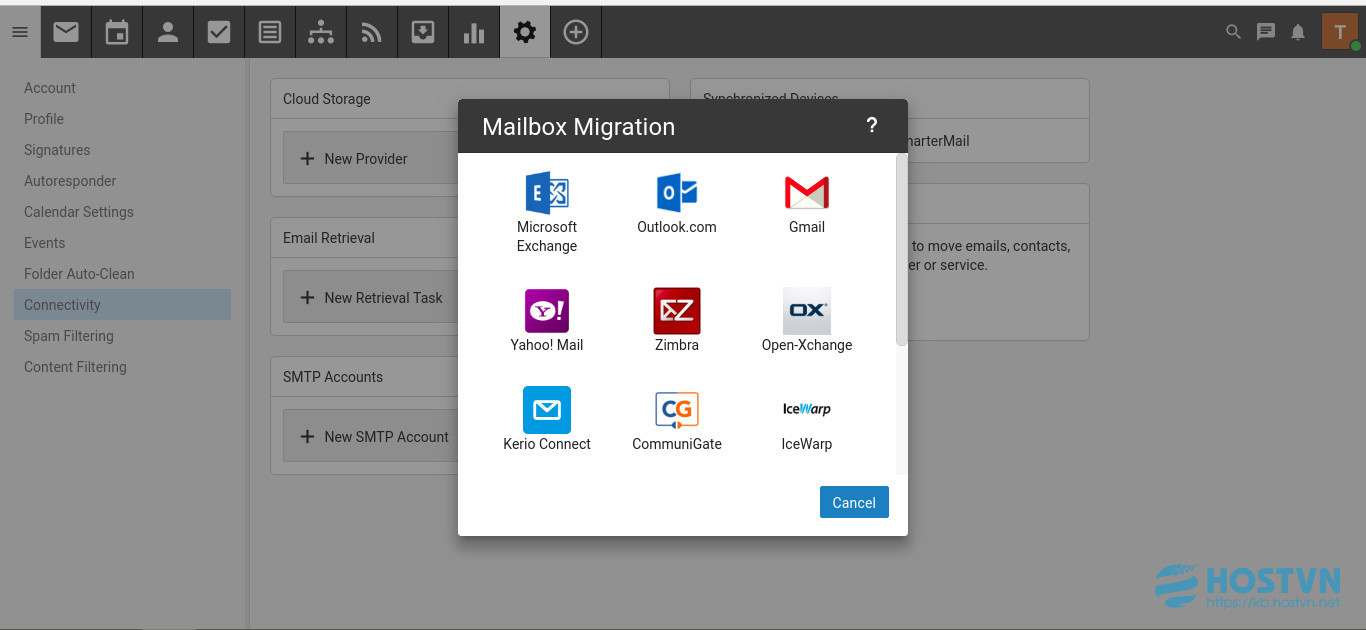Open the Settings gear icon

point(525,32)
